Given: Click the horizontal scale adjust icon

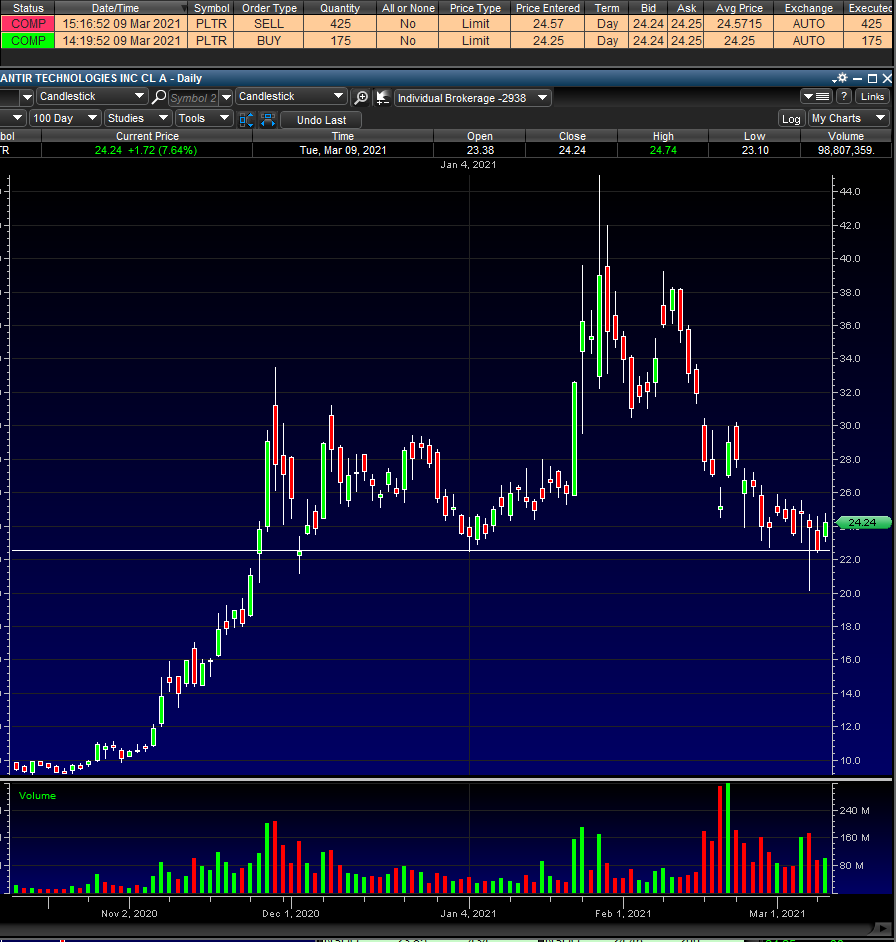Looking at the screenshot, I should tap(268, 120).
